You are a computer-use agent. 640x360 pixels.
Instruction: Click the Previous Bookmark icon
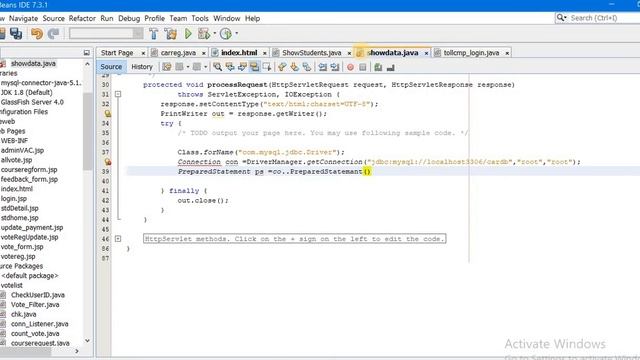(282, 67)
